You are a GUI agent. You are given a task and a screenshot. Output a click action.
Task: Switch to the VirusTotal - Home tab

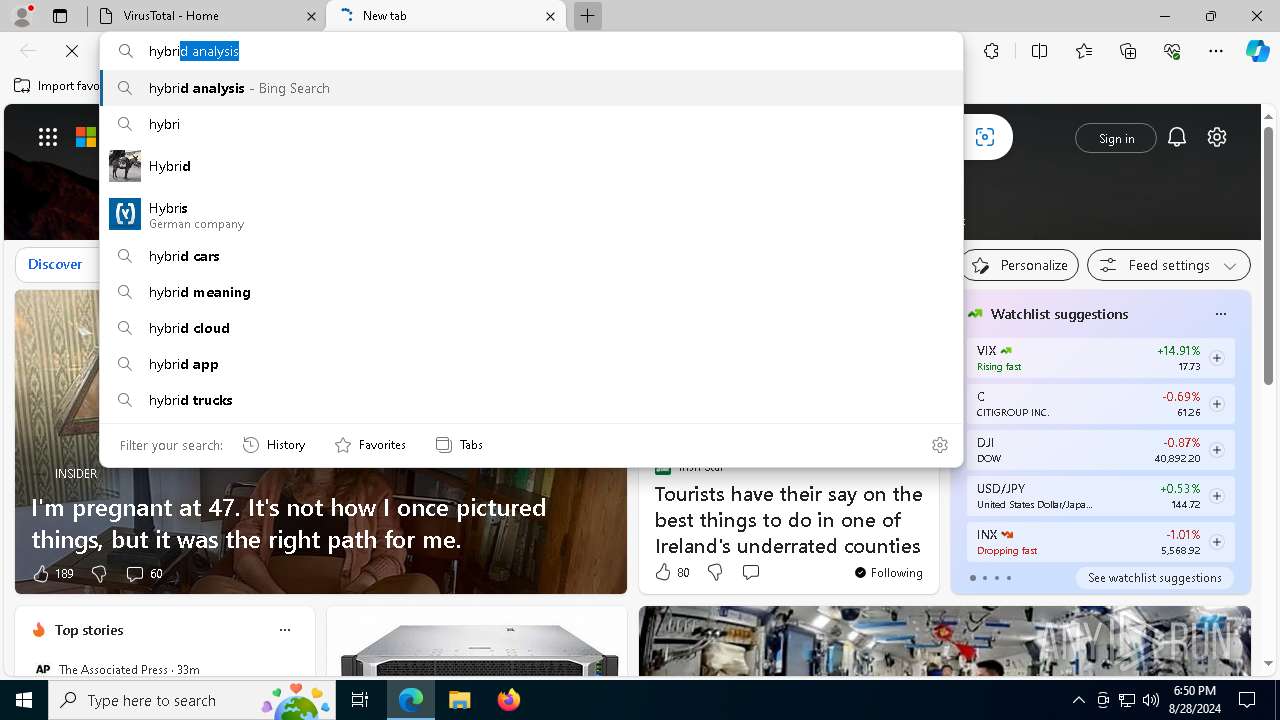(205, 16)
